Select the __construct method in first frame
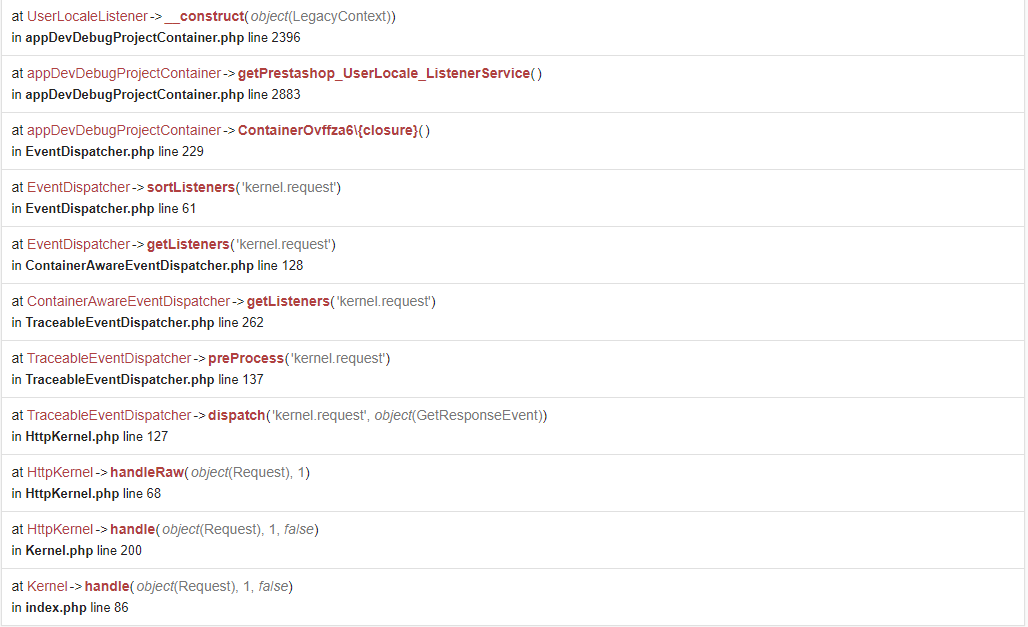The image size is (1028, 627). pyautogui.click(x=204, y=16)
